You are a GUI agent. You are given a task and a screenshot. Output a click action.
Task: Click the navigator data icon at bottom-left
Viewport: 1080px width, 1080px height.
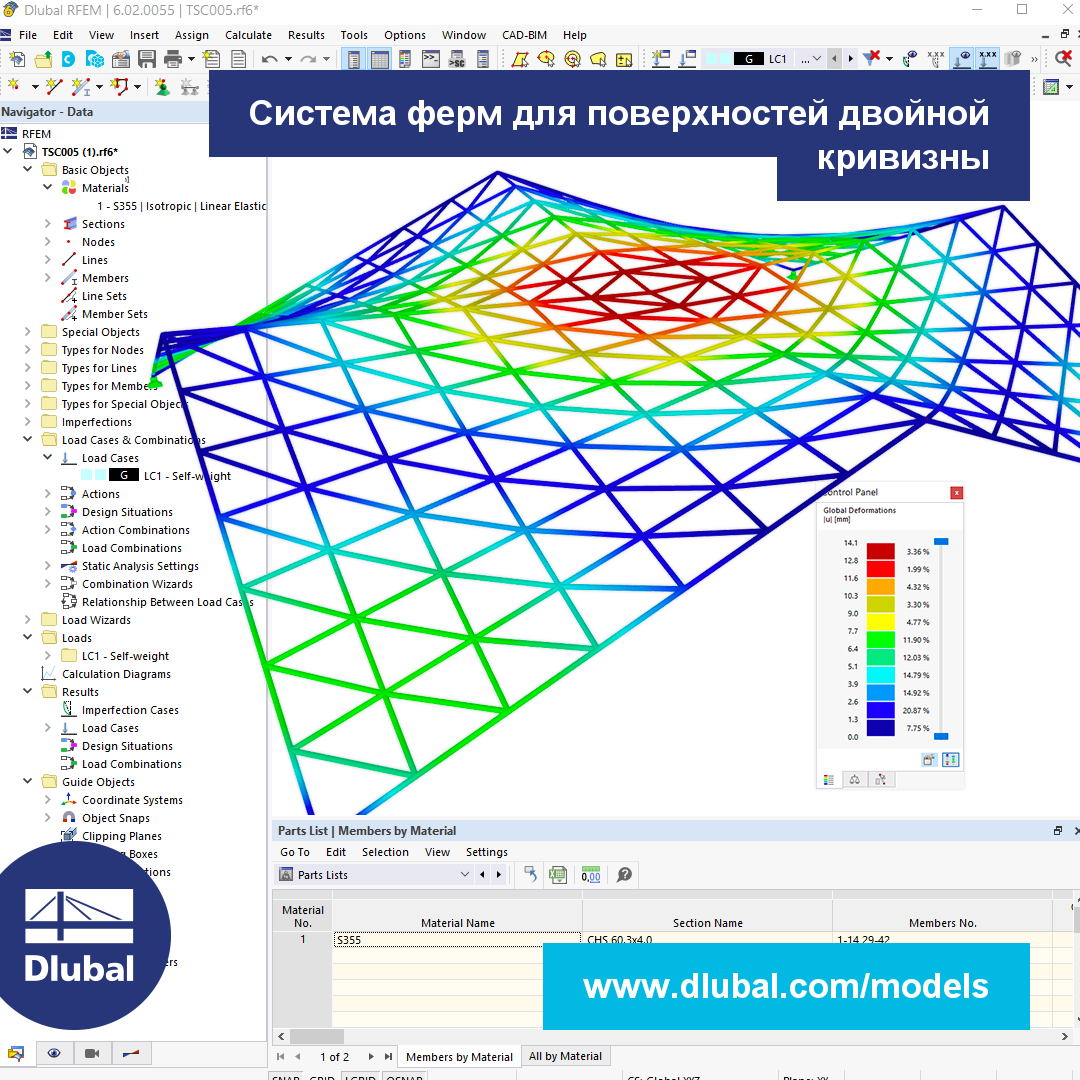(x=16, y=1053)
